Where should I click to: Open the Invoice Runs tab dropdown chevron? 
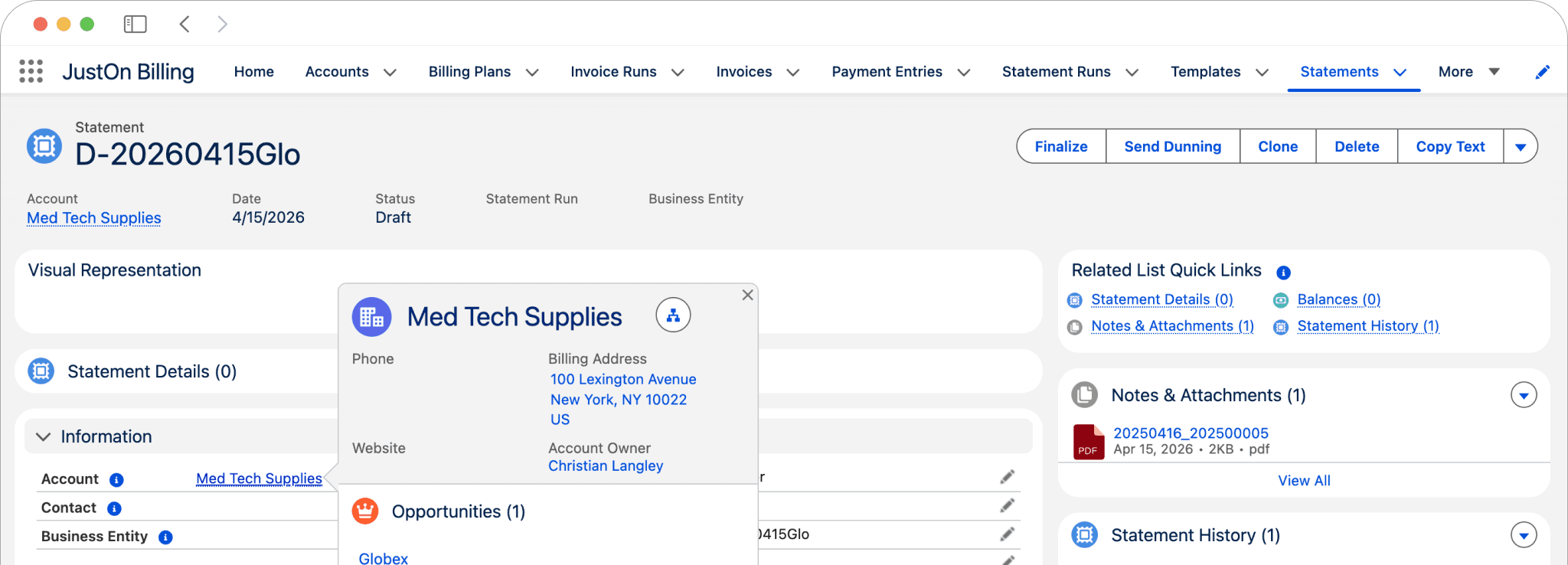click(678, 72)
